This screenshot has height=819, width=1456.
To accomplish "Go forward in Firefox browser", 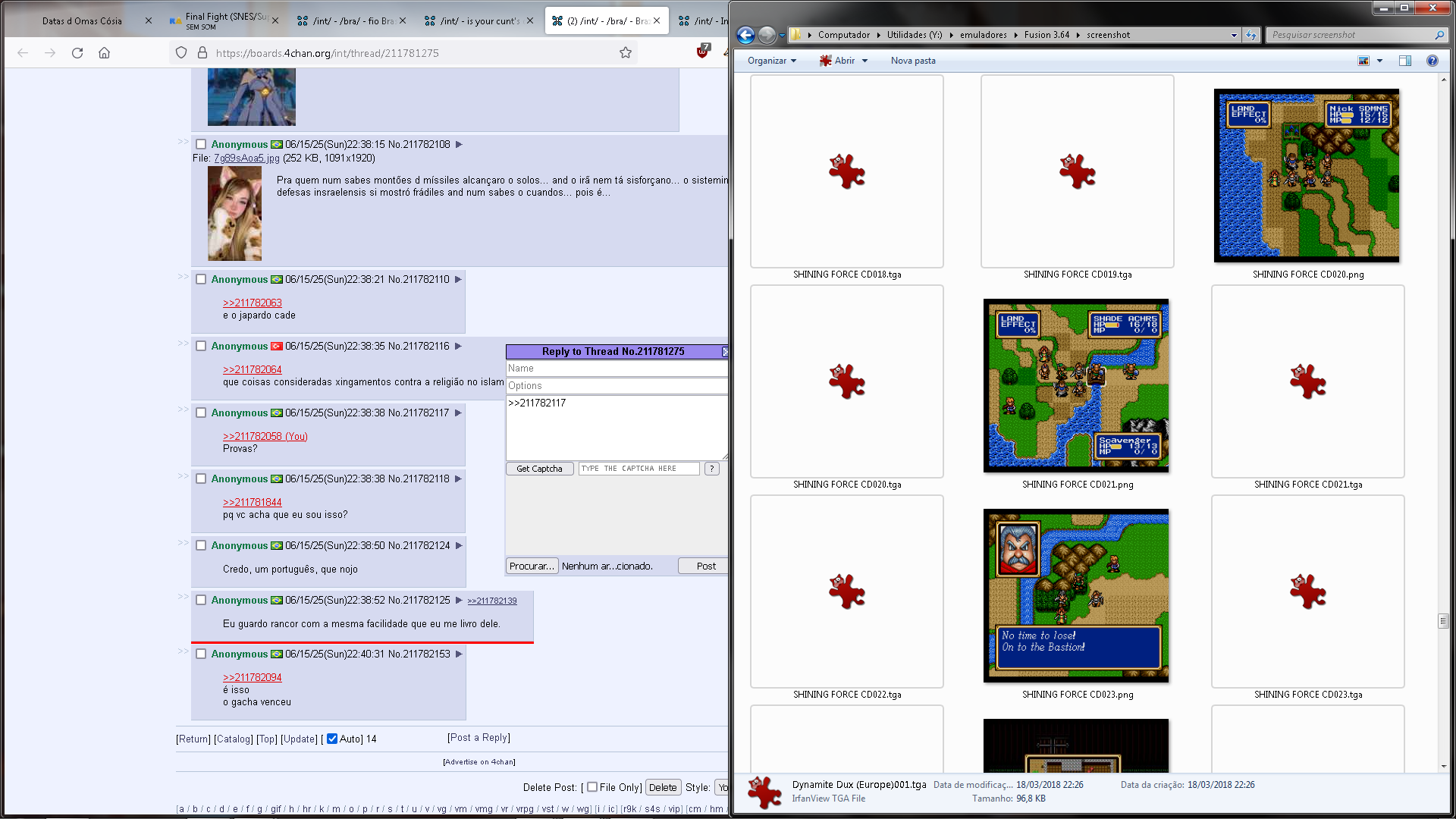I will pos(50,53).
